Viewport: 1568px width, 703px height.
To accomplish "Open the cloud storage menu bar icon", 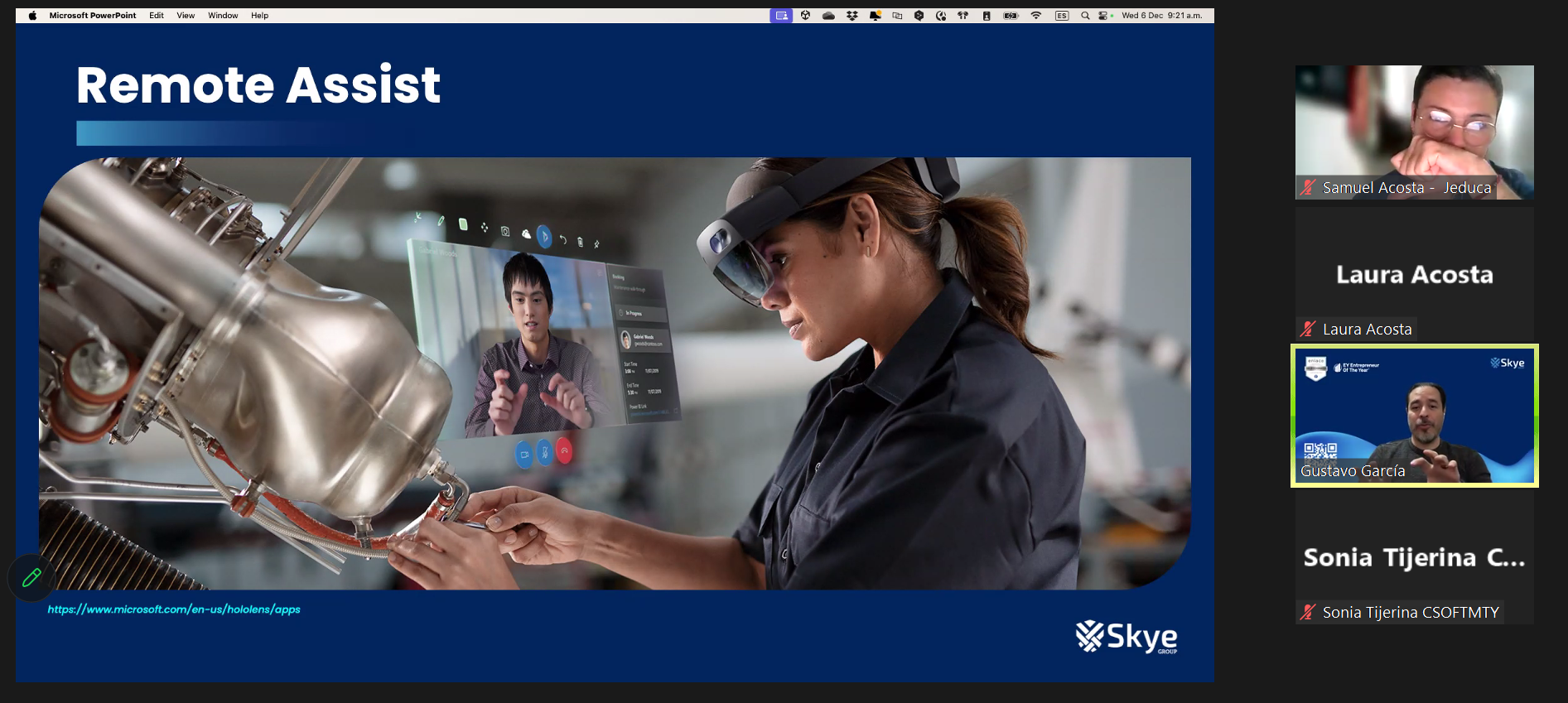I will pyautogui.click(x=828, y=16).
